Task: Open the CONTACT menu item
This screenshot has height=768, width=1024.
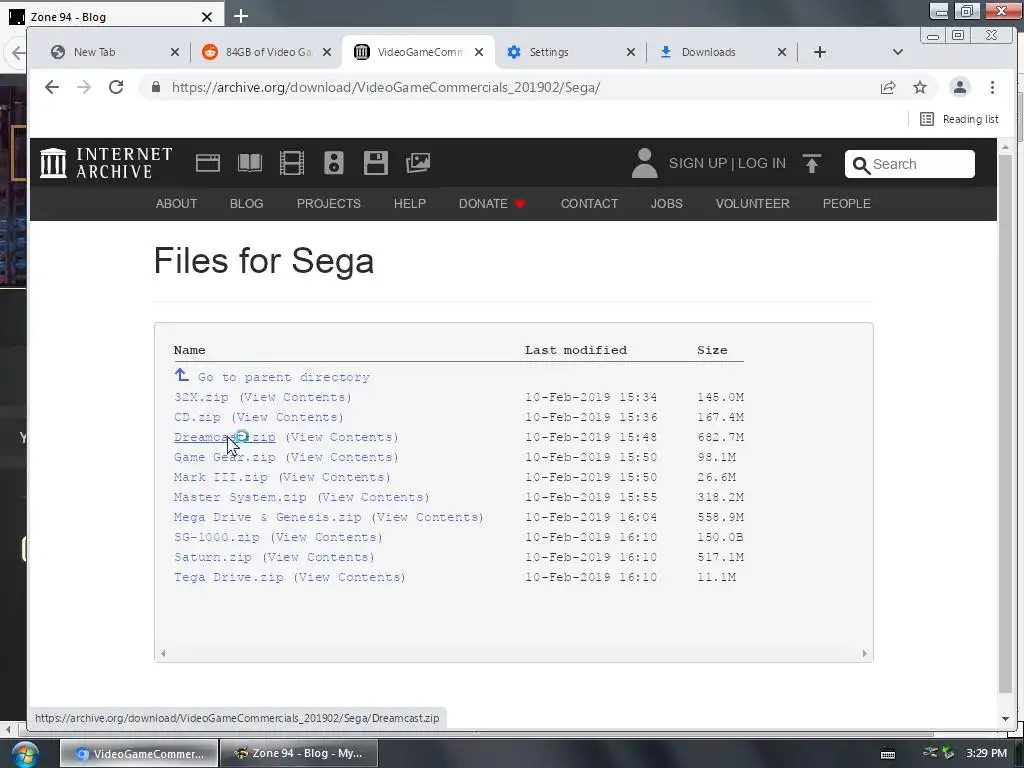Action: click(589, 203)
